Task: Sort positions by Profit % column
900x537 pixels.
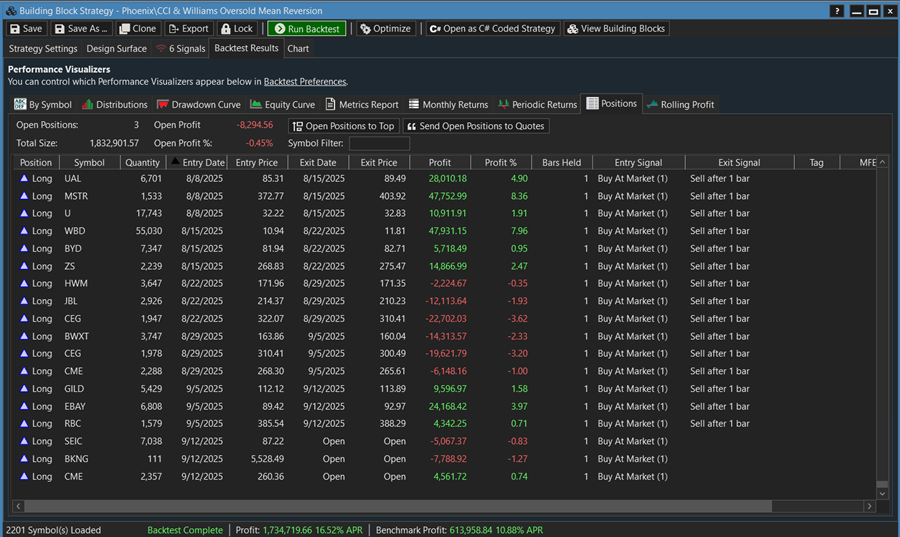Action: pyautogui.click(x=500, y=162)
